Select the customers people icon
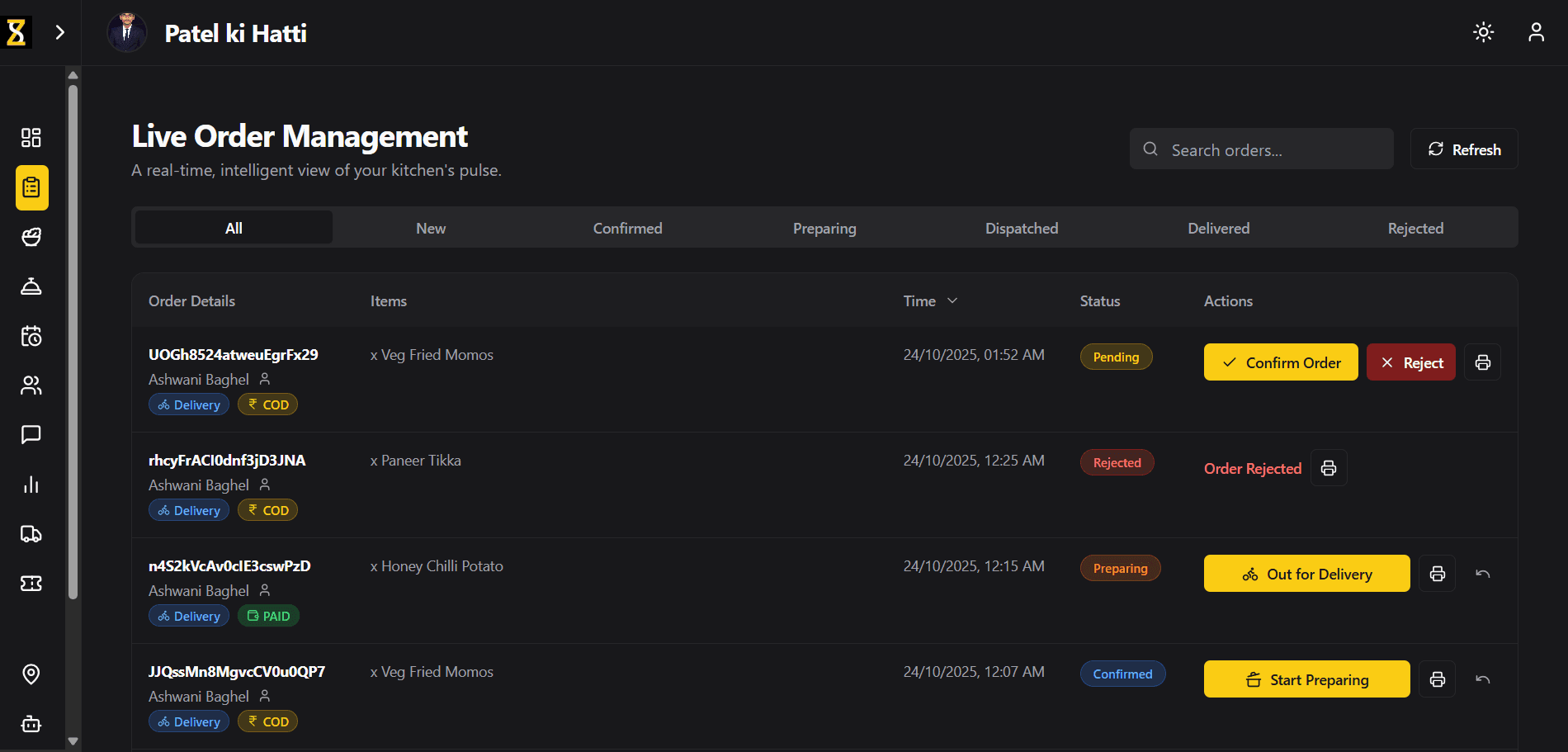The width and height of the screenshot is (1568, 752). point(31,385)
